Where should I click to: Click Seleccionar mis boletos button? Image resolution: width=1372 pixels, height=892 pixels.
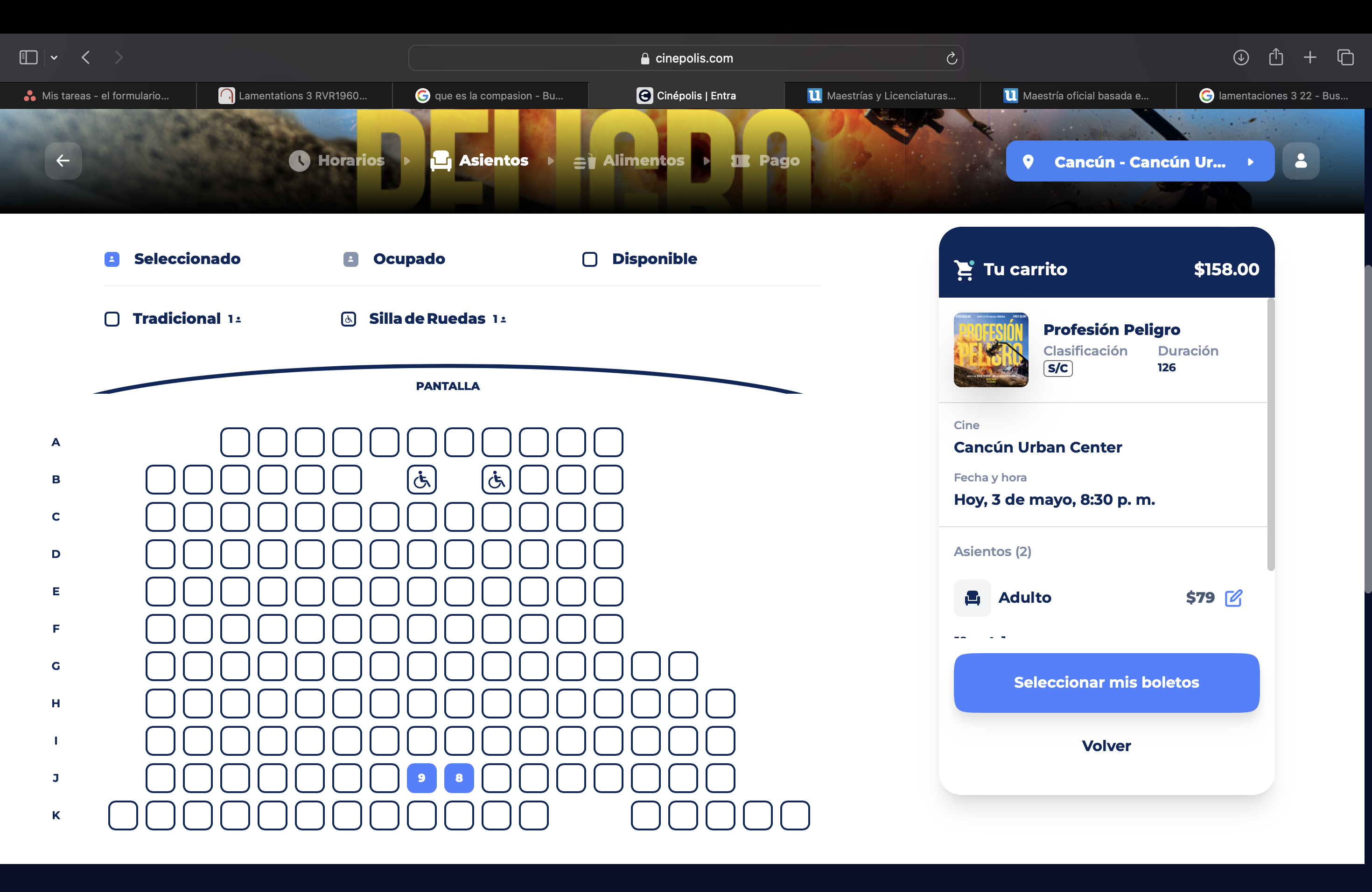pos(1106,683)
